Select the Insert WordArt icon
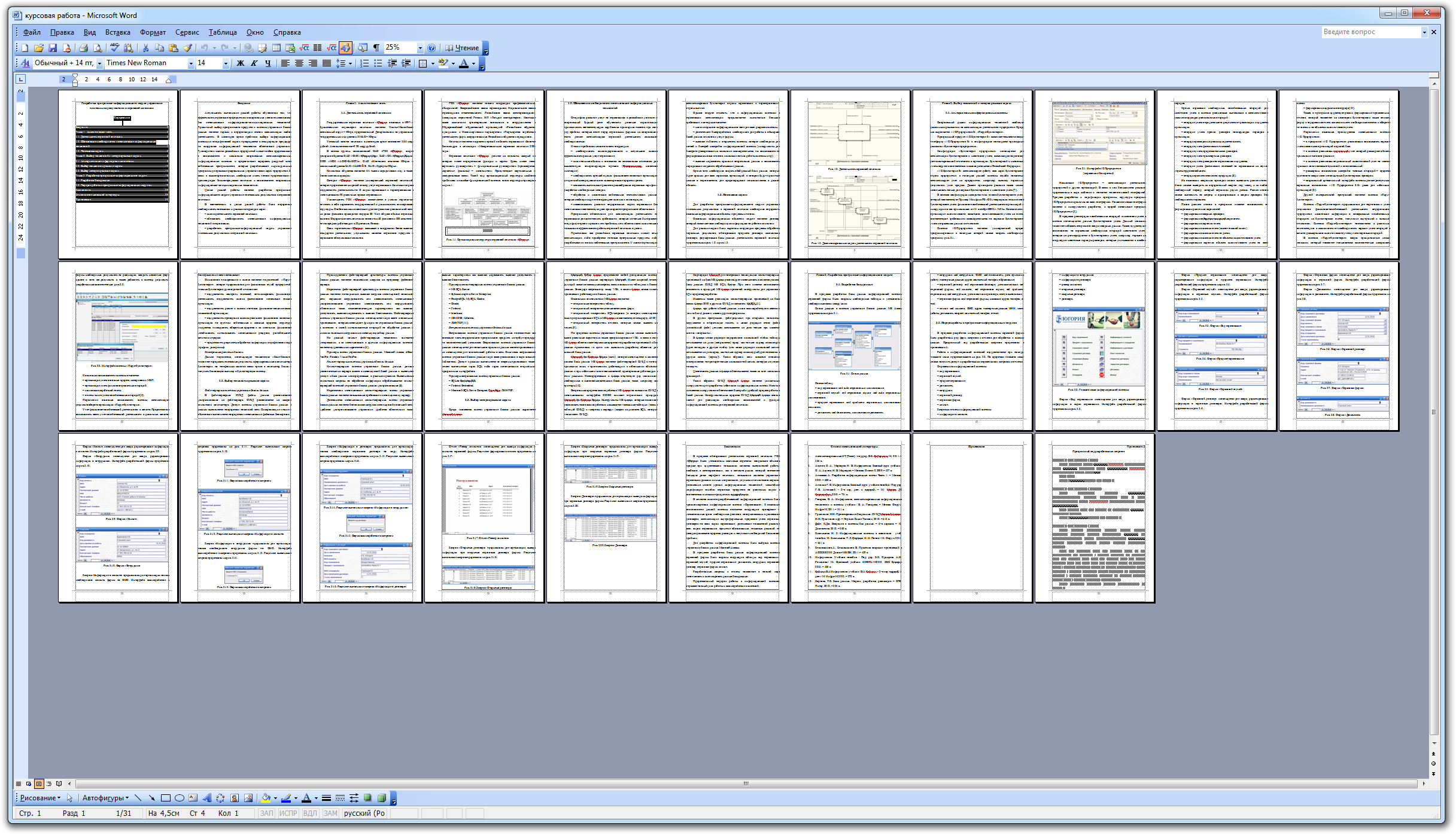Screen dimensions: 1456x835 click(x=206, y=798)
